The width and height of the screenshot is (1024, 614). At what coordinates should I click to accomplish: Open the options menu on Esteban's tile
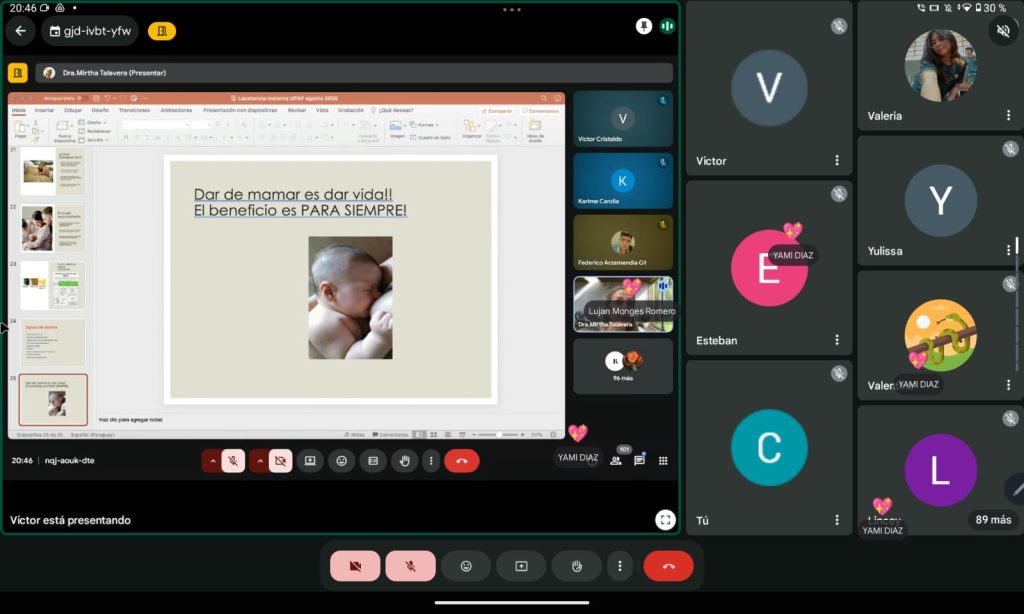tap(837, 340)
